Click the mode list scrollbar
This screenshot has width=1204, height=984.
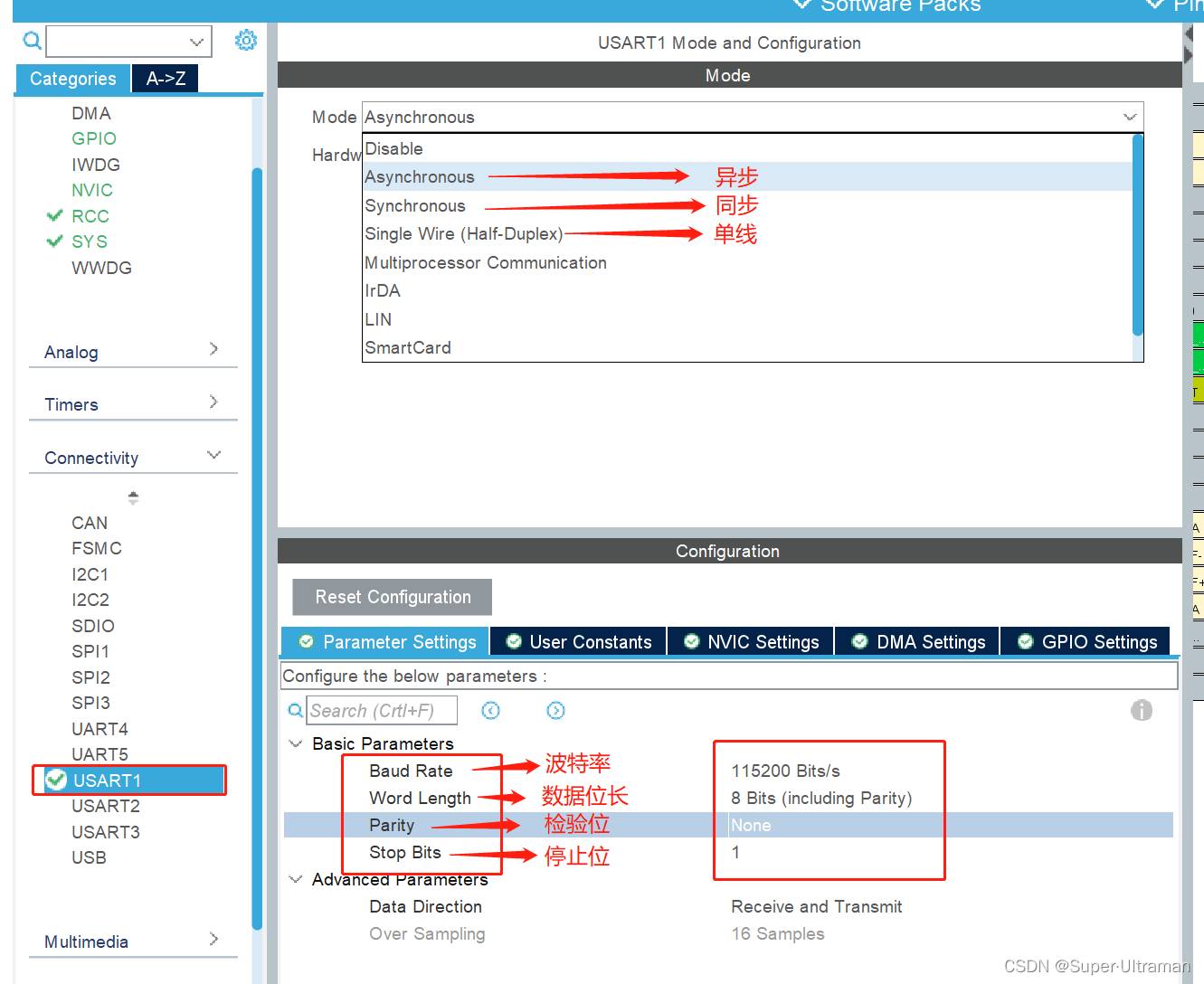(1138, 235)
